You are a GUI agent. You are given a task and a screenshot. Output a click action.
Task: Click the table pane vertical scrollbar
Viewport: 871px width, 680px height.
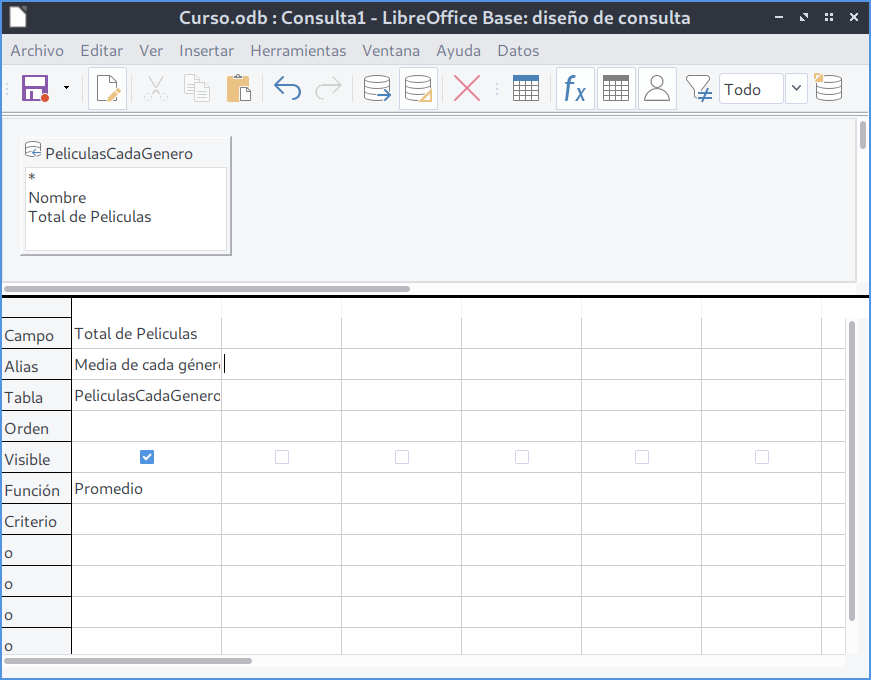click(x=862, y=135)
